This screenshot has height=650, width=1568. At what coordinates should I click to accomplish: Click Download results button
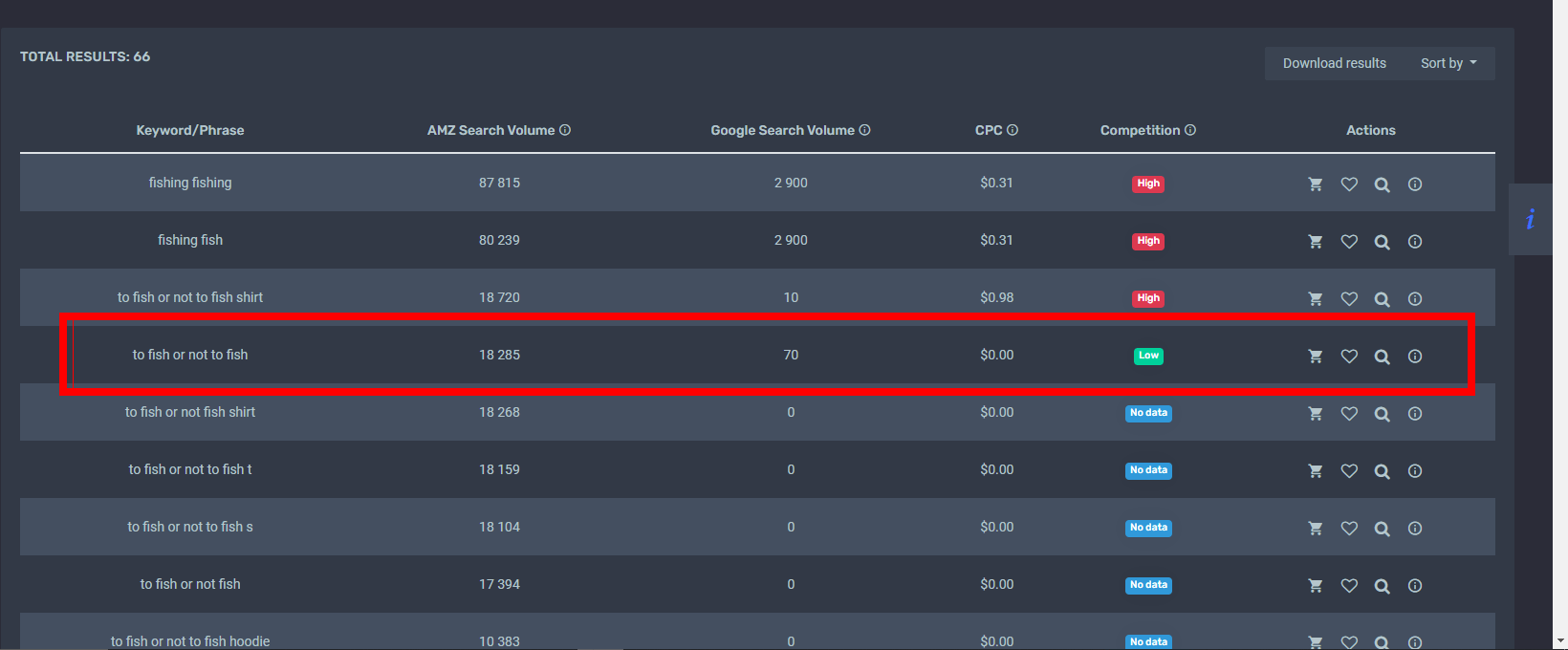click(x=1334, y=63)
